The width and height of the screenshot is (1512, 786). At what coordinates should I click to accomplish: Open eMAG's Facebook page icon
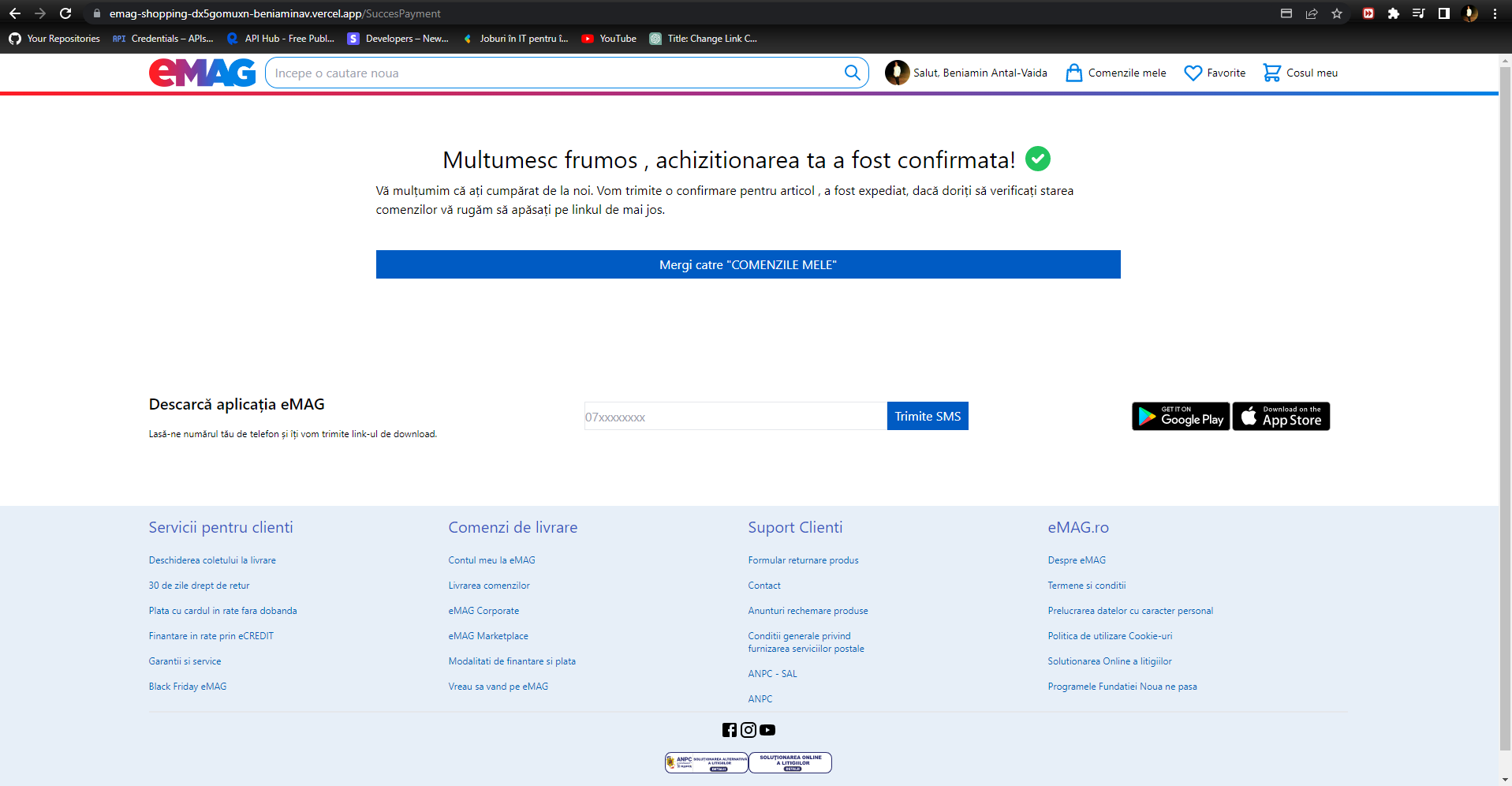point(729,730)
